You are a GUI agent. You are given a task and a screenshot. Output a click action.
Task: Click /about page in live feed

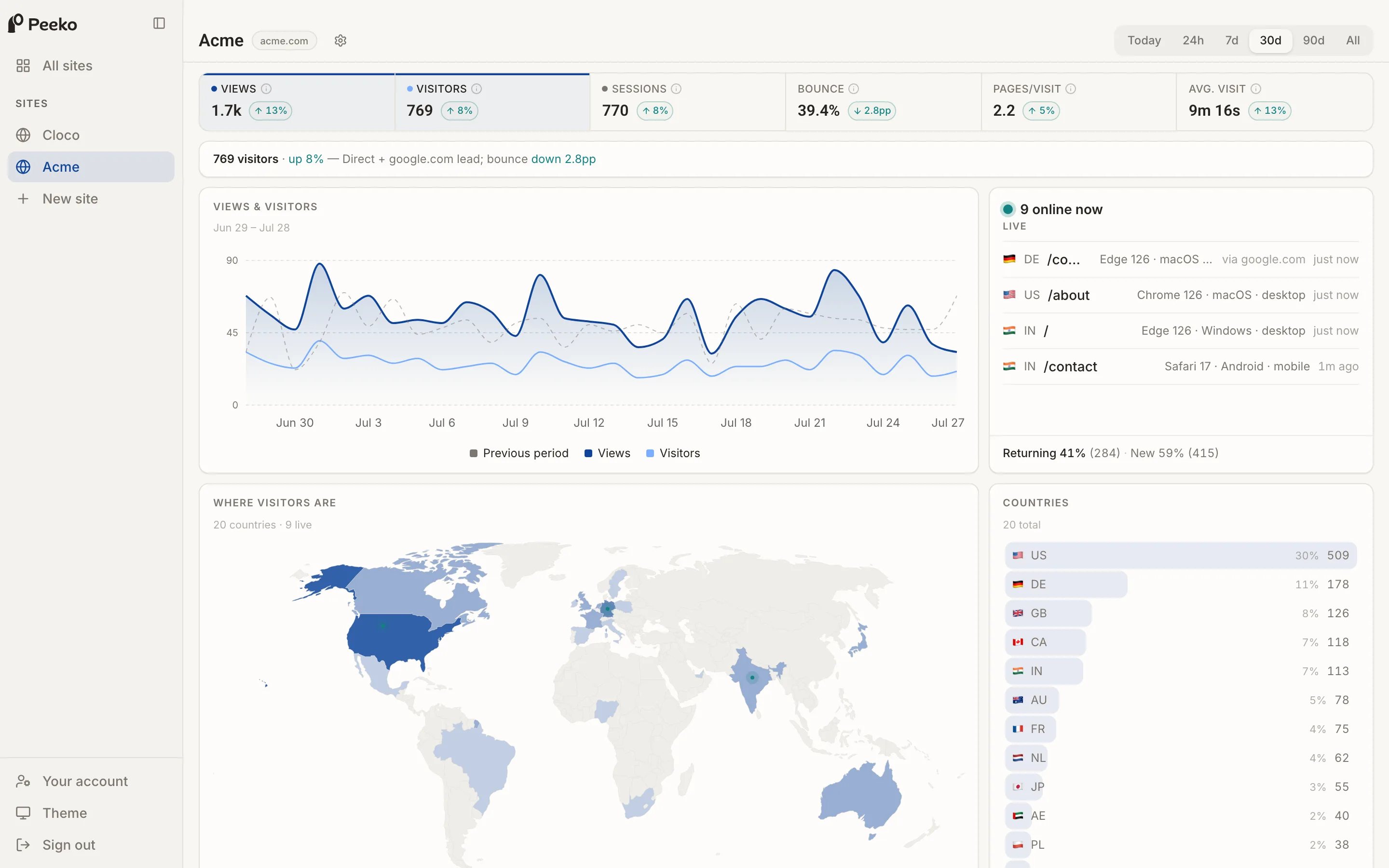pos(1069,295)
